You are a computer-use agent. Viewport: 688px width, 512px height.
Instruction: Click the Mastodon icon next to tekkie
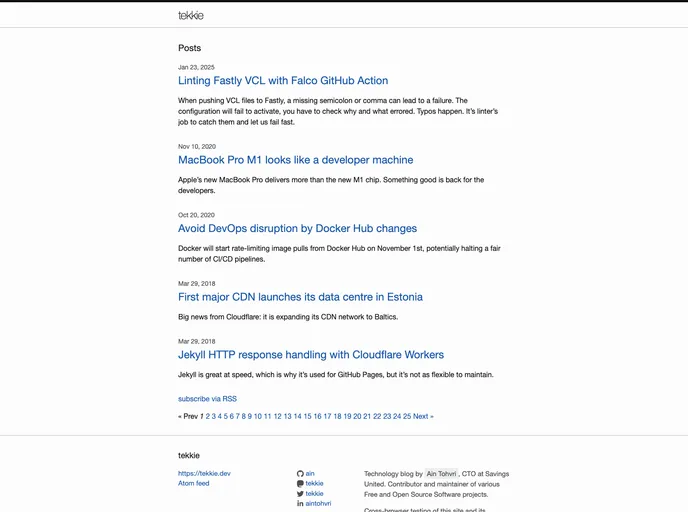click(300, 483)
